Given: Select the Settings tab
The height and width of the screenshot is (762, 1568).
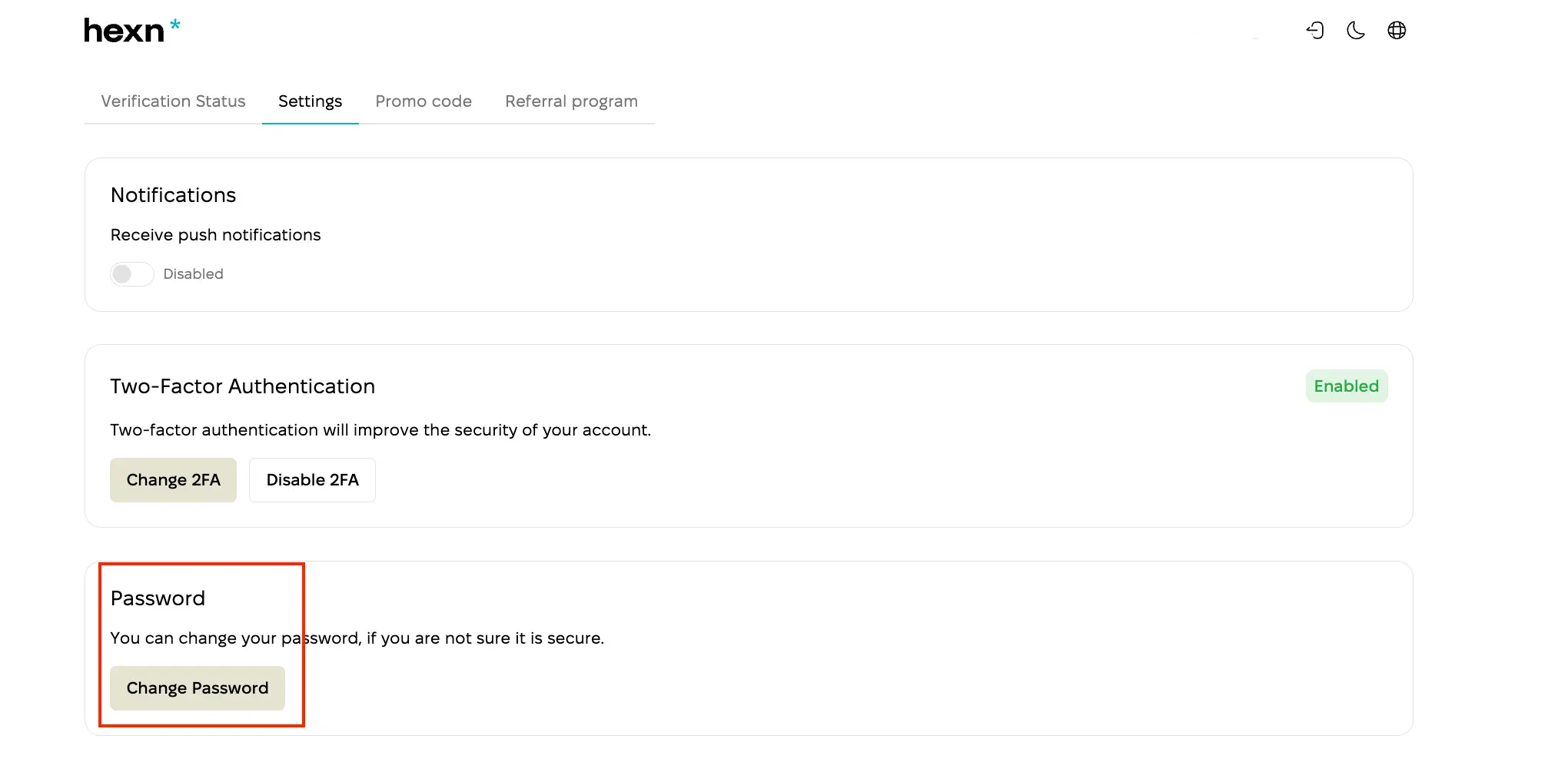Looking at the screenshot, I should pos(310,101).
